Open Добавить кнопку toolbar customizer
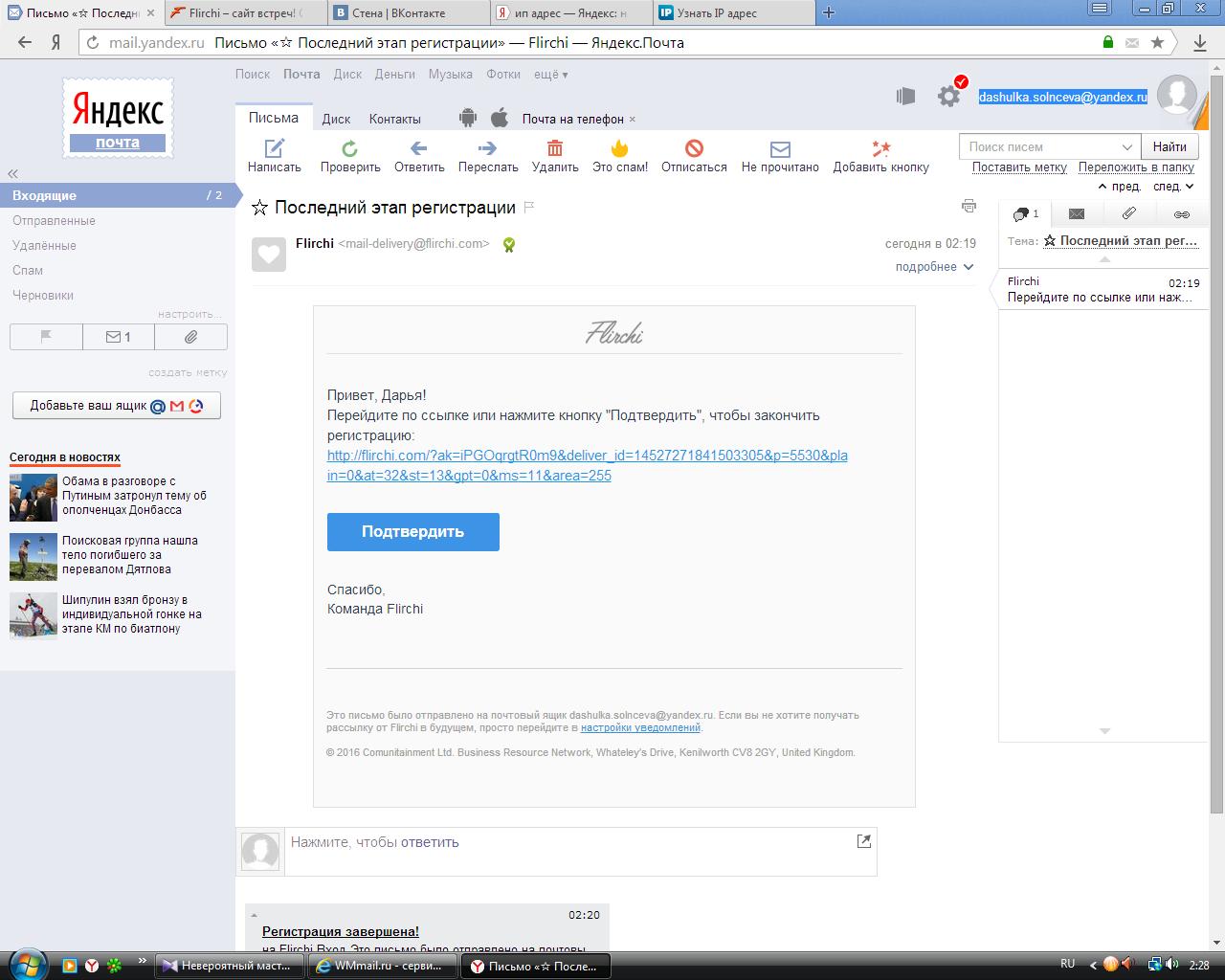 (x=880, y=156)
